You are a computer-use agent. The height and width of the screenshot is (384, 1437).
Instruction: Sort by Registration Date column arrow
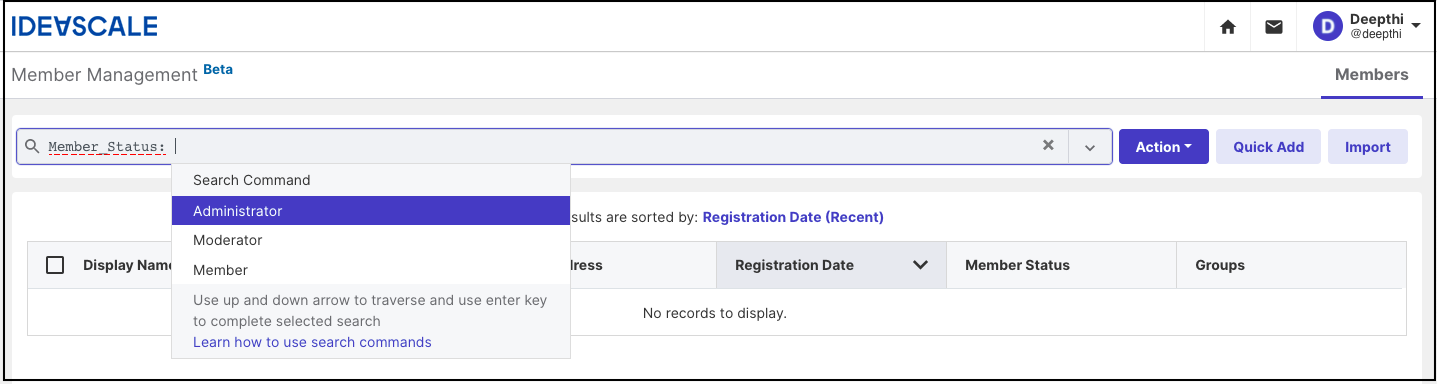(x=921, y=265)
